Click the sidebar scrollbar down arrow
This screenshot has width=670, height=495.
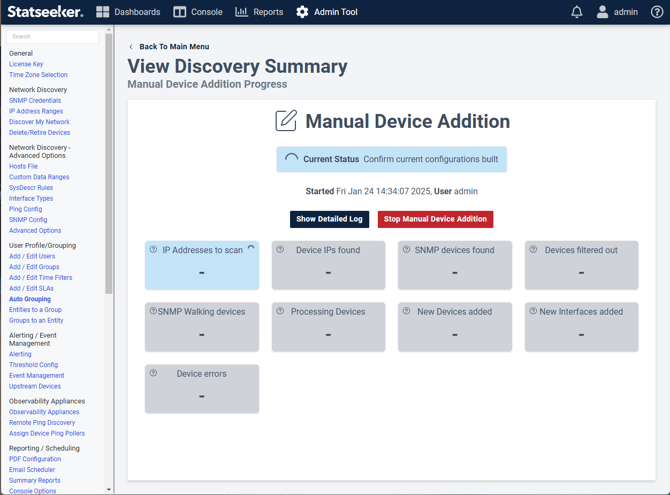pyautogui.click(x=109, y=490)
